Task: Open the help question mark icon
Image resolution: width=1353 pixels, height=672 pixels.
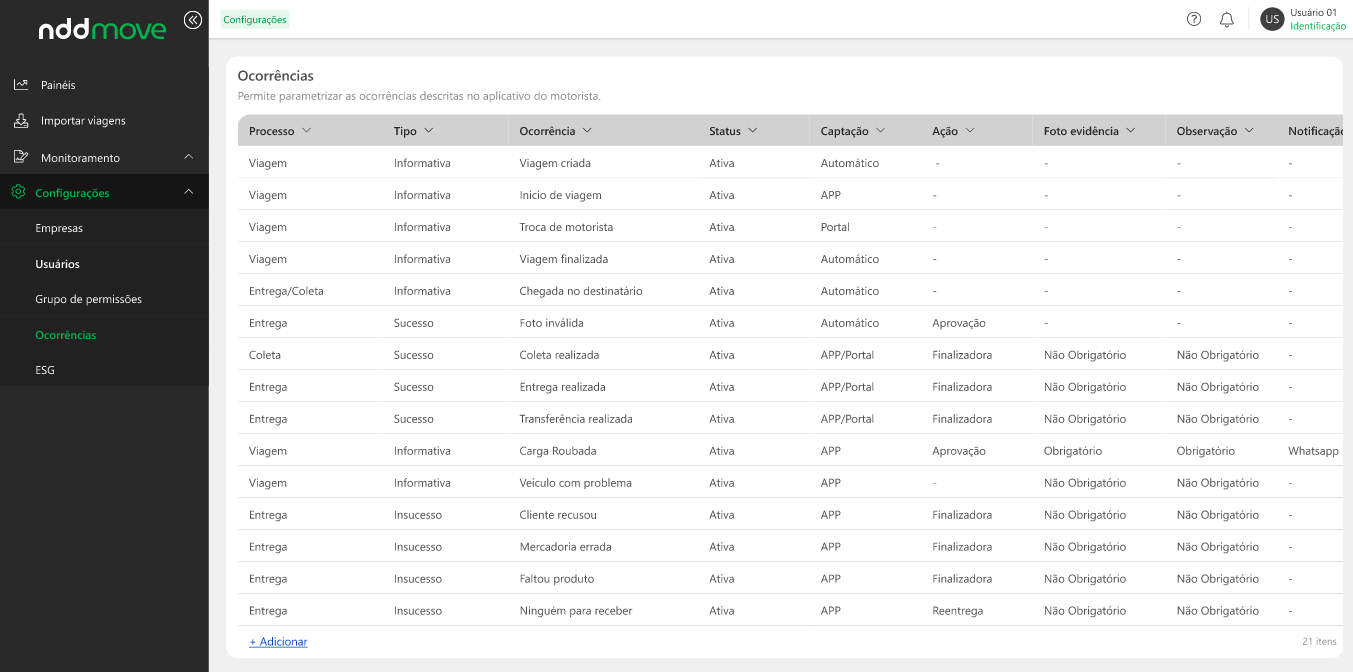Action: [1194, 19]
